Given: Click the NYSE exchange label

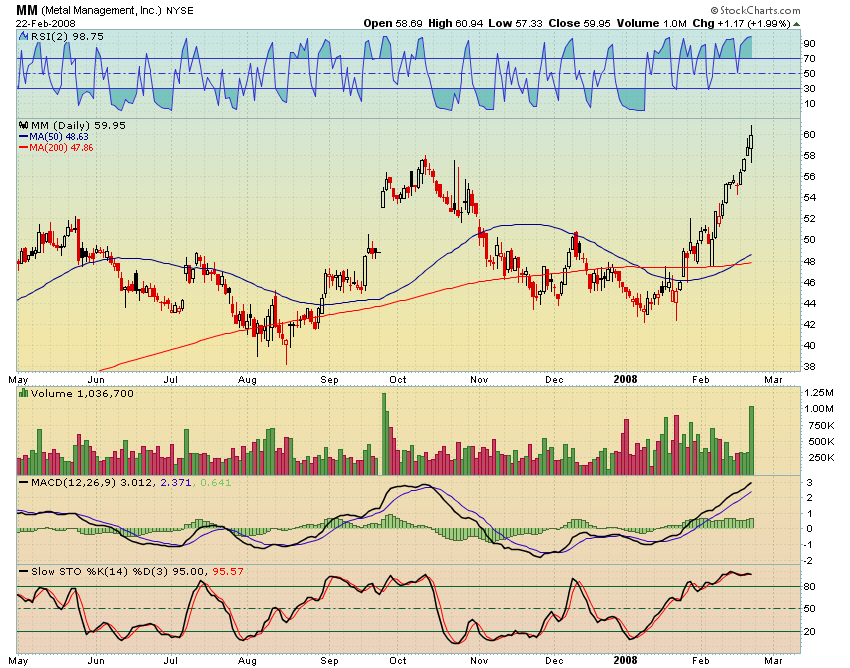Looking at the screenshot, I should click(179, 10).
